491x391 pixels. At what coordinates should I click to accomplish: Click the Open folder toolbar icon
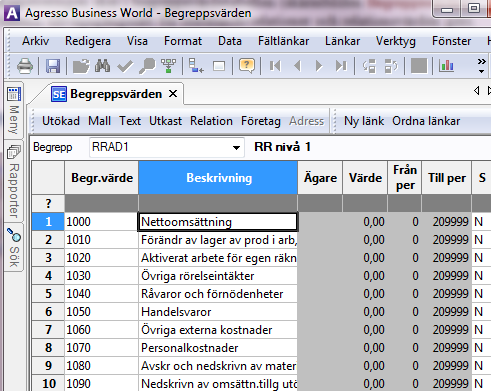pyautogui.click(x=81, y=66)
